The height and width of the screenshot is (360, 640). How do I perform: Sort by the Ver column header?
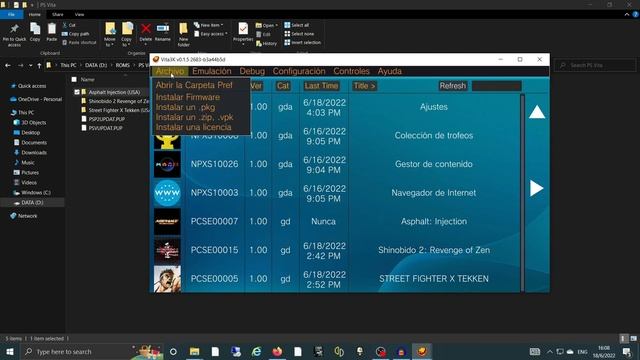[x=256, y=86]
